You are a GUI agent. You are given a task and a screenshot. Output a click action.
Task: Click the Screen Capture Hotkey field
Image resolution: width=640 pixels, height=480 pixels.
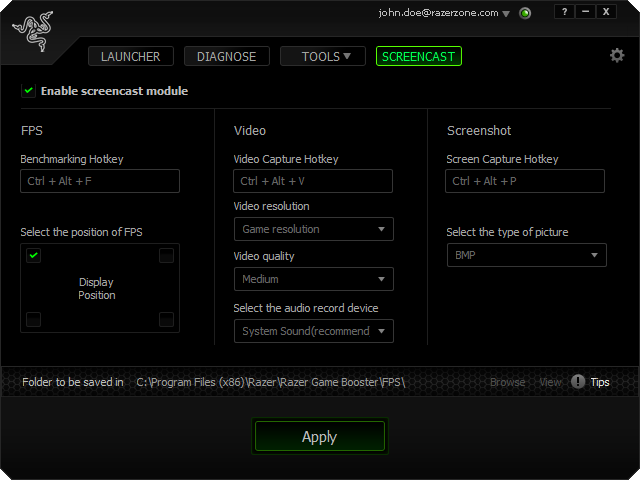coord(524,181)
